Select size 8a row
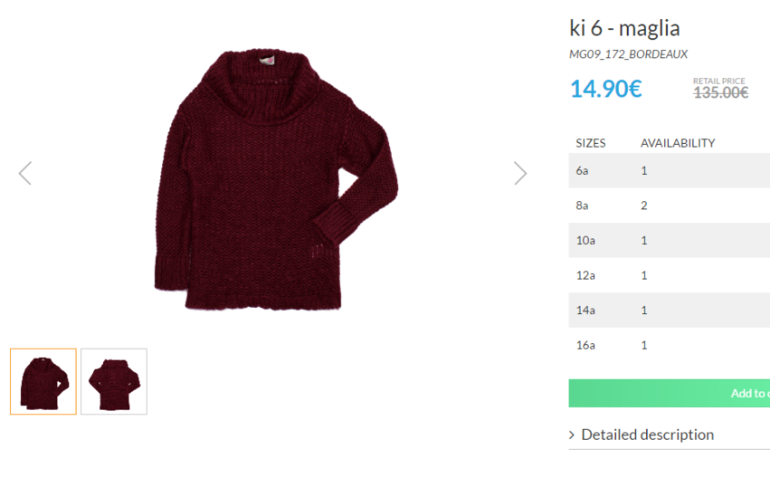Image resolution: width=770 pixels, height=478 pixels. pos(668,206)
